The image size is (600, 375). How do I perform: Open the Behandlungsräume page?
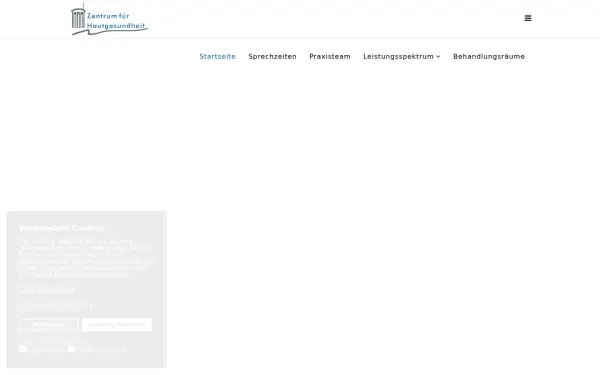(489, 56)
